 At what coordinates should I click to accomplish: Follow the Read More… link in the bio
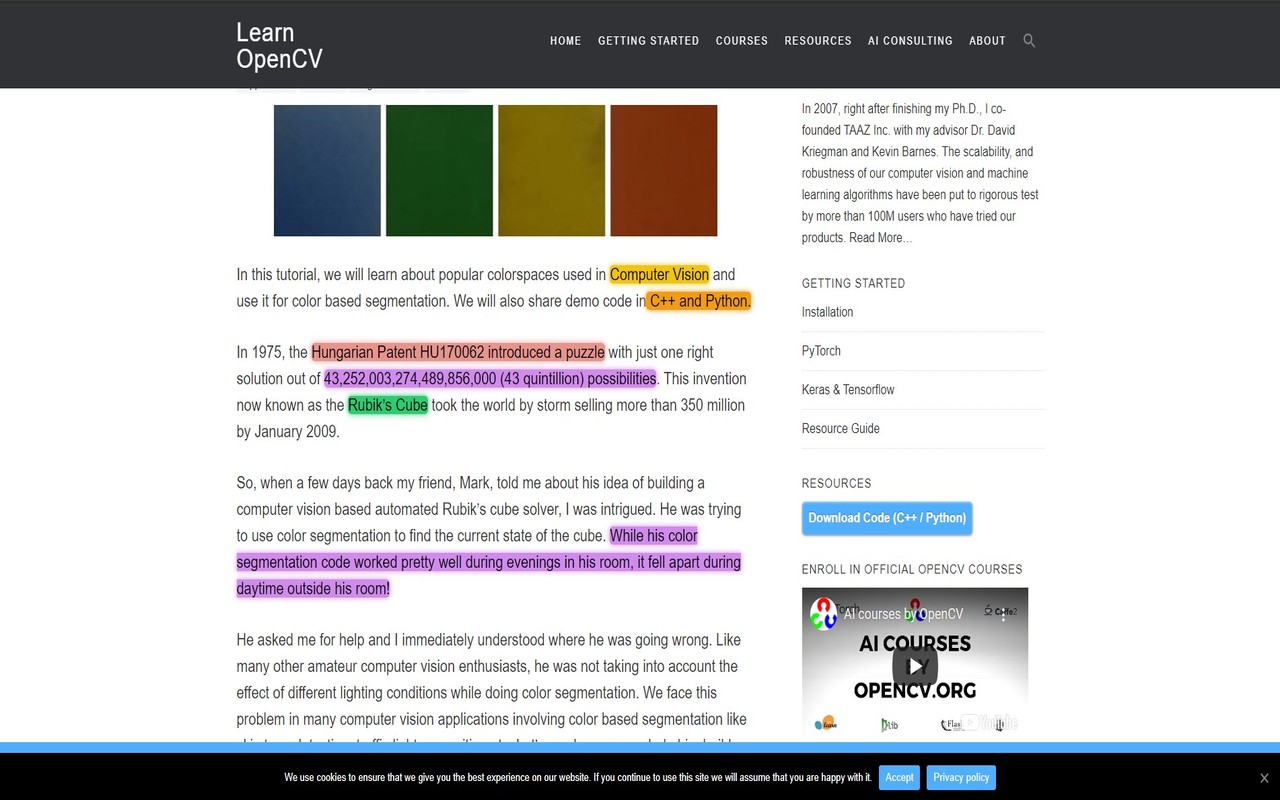point(880,238)
